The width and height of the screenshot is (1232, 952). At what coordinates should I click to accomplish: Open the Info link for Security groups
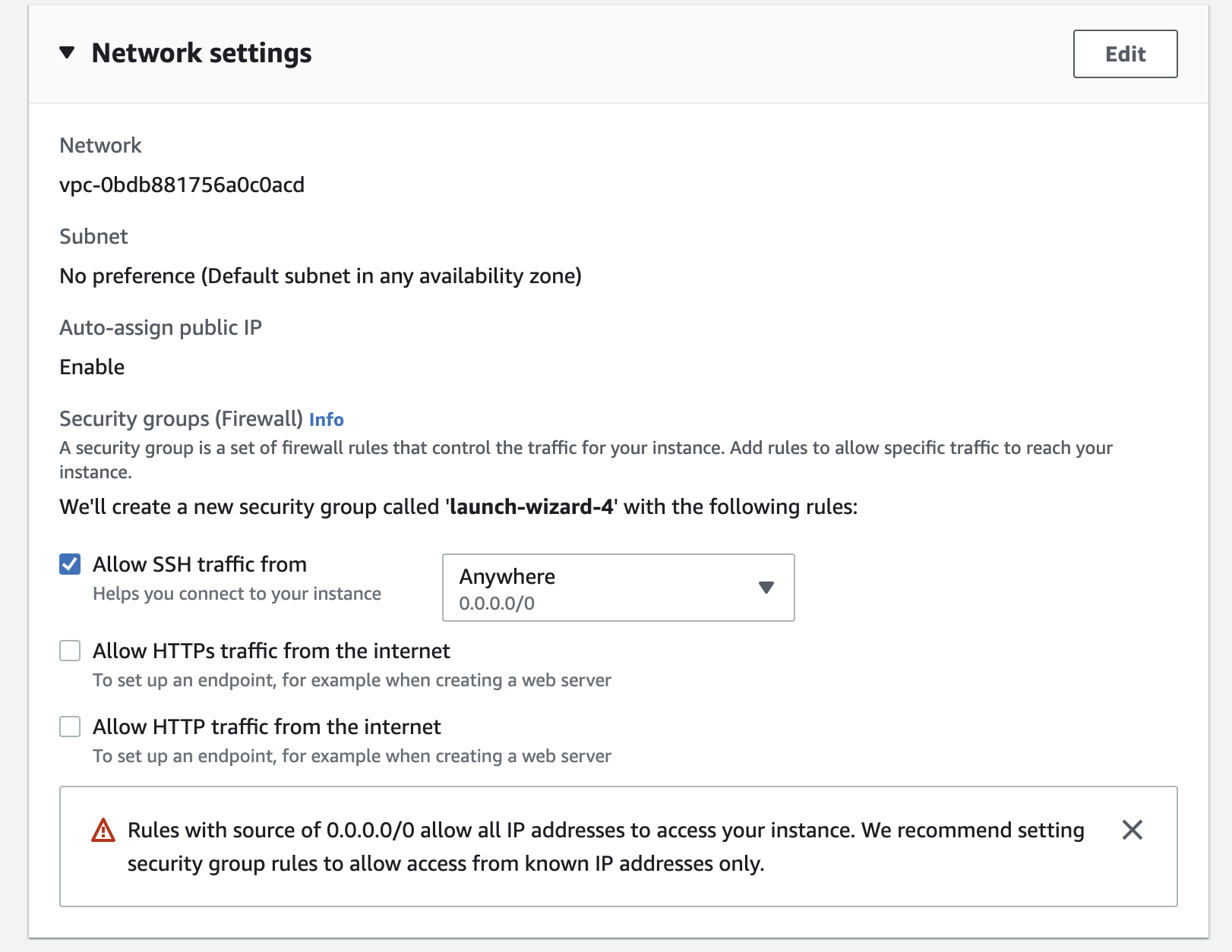(x=326, y=420)
